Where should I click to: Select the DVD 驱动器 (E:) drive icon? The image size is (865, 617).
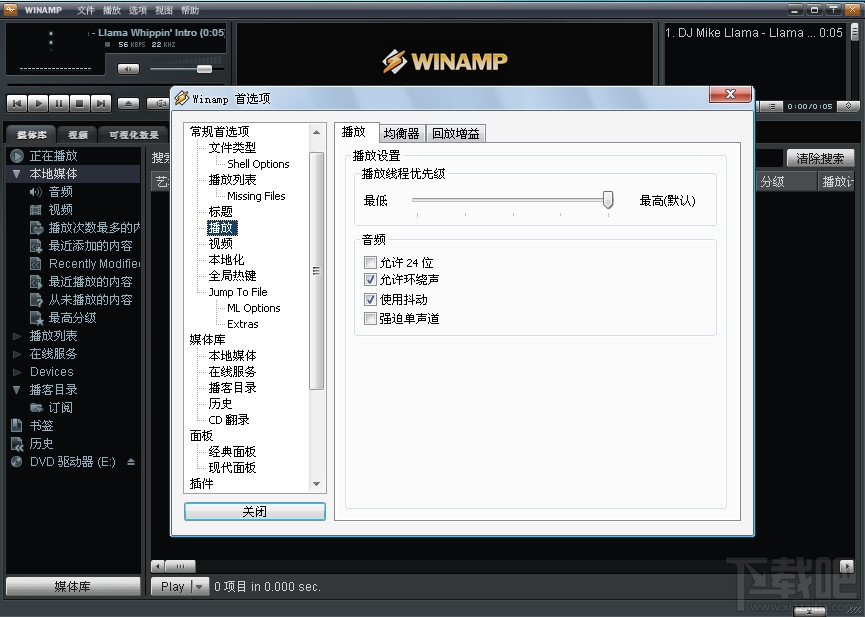pos(75,461)
